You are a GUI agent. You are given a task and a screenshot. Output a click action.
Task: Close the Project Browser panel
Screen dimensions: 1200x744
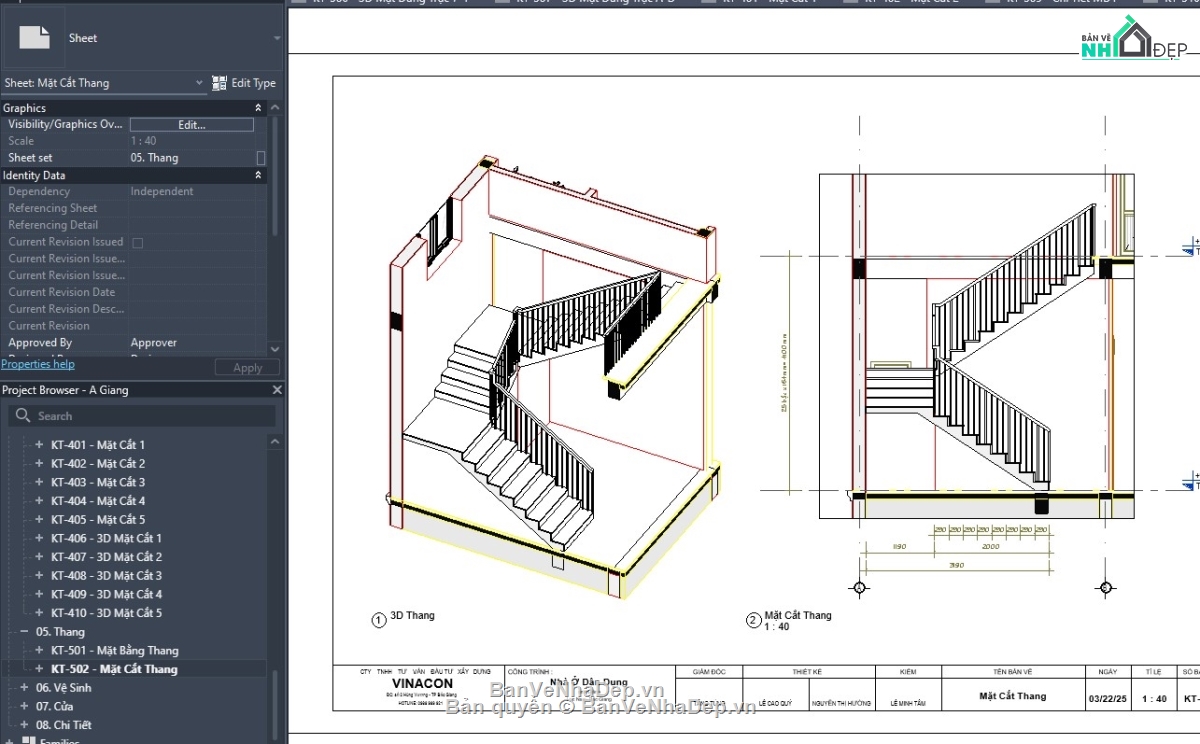point(277,390)
